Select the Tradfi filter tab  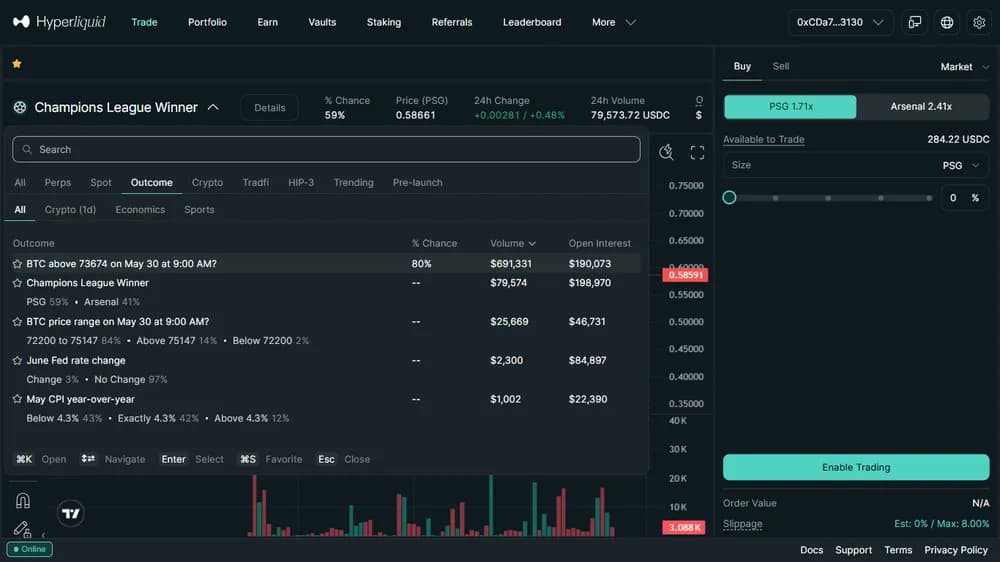256,182
